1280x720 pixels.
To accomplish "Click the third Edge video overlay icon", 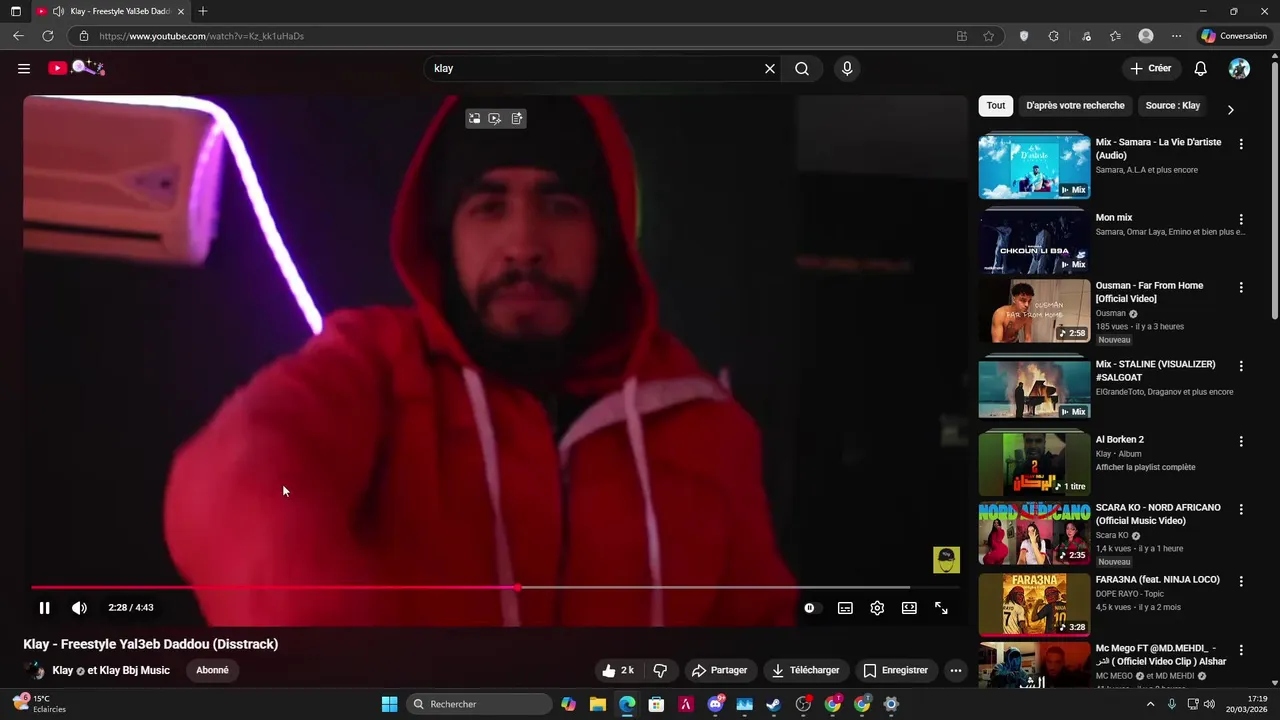I will [517, 118].
